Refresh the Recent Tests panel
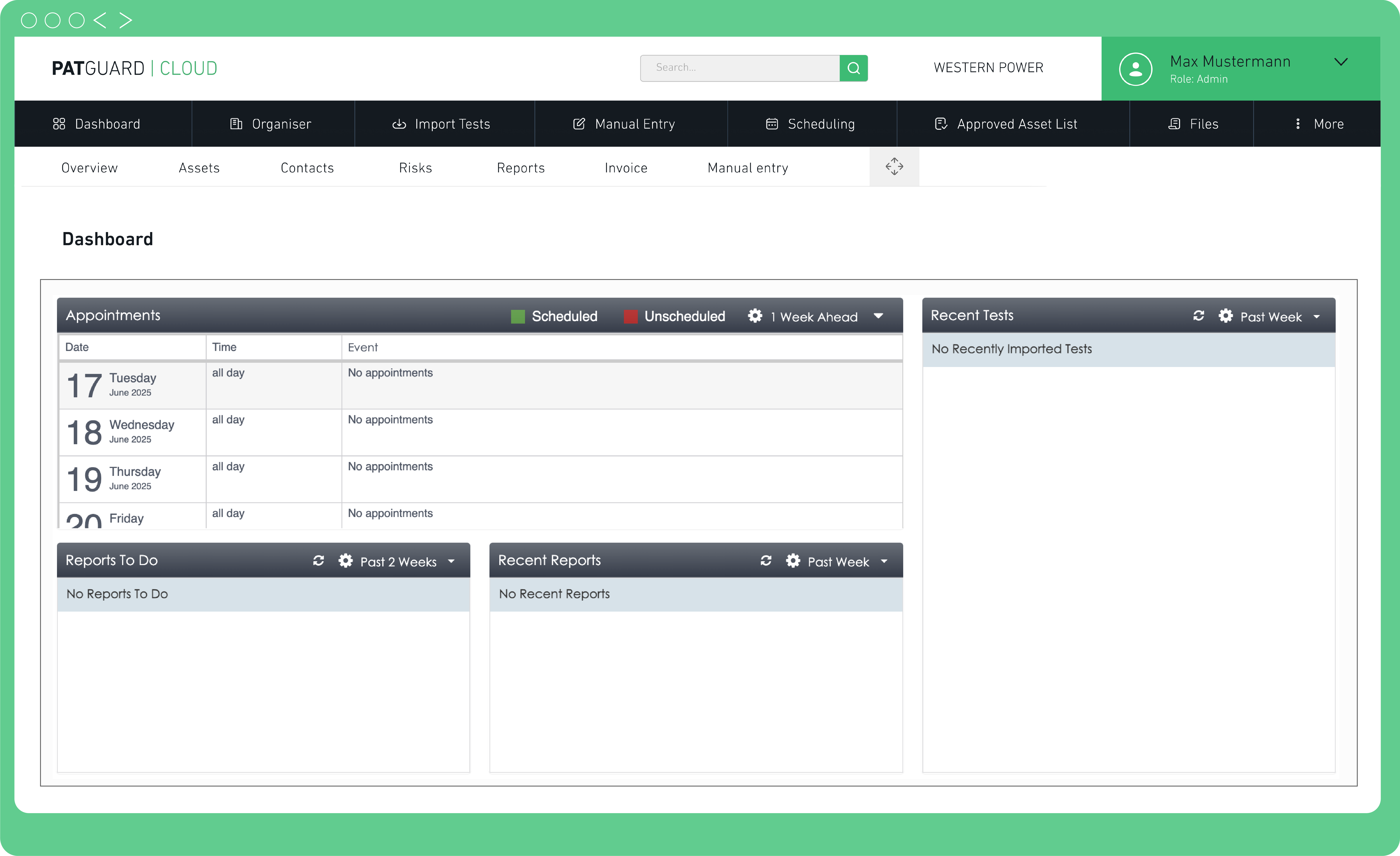Image resolution: width=1400 pixels, height=856 pixels. tap(1199, 316)
